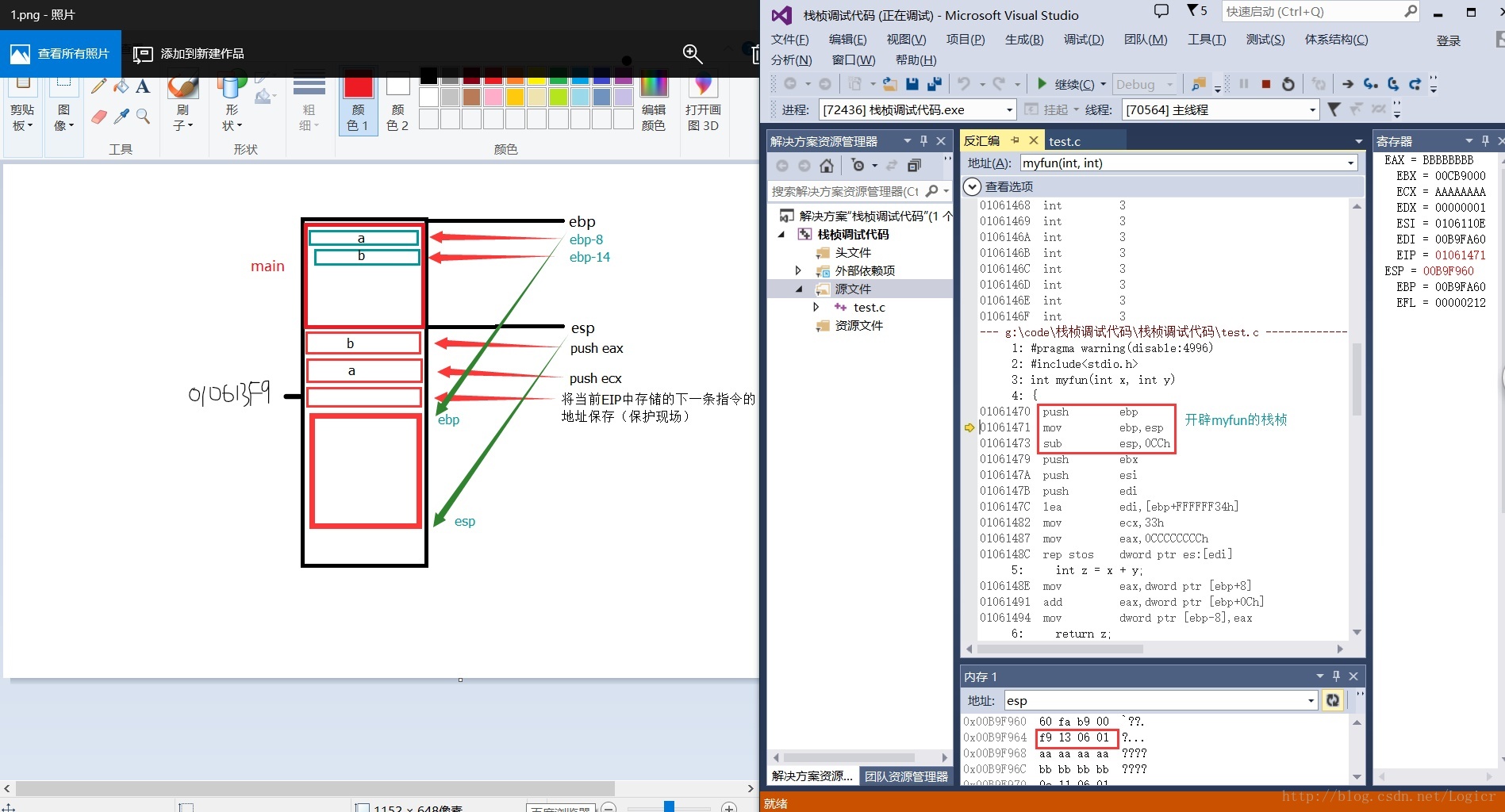Select the Eraser tool in Paint
The height and width of the screenshot is (812, 1505).
(x=99, y=117)
